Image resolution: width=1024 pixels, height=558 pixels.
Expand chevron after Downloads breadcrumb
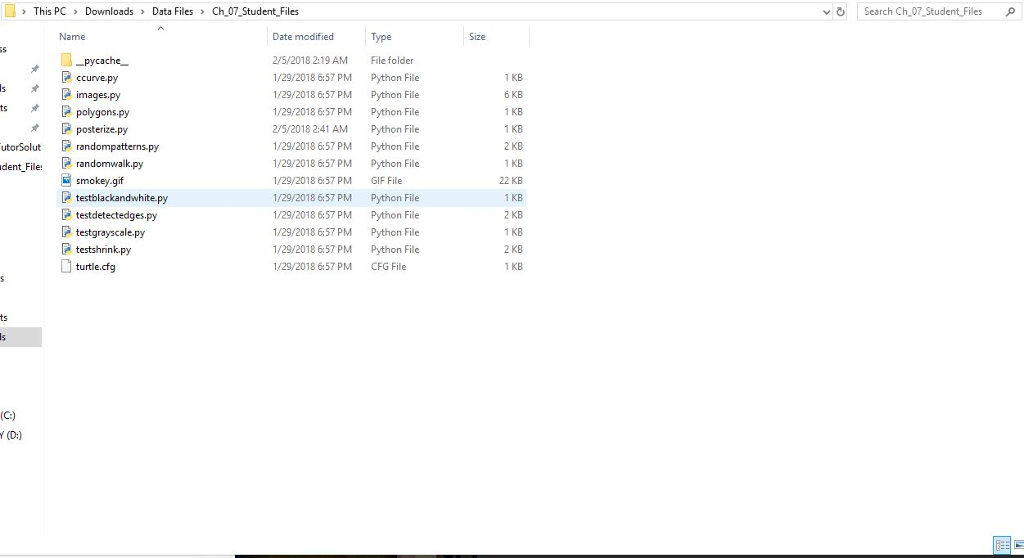pyautogui.click(x=142, y=12)
